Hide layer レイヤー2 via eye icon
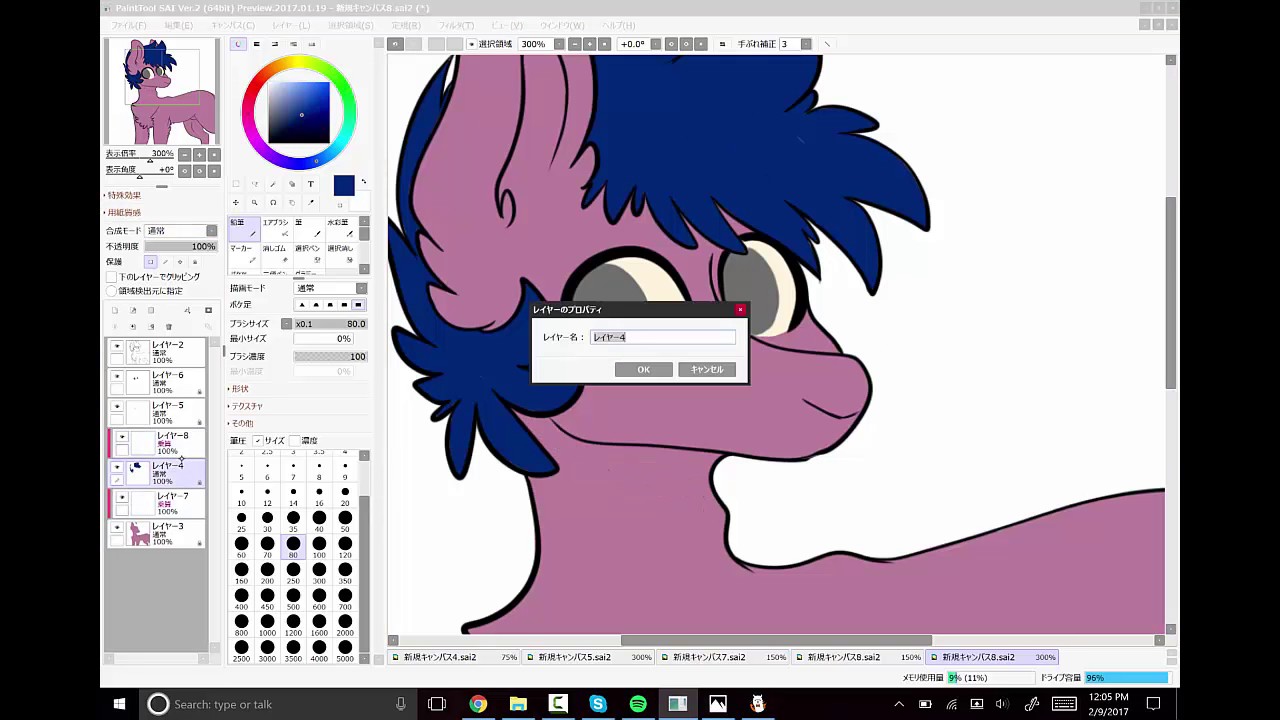The height and width of the screenshot is (720, 1280). 117,347
